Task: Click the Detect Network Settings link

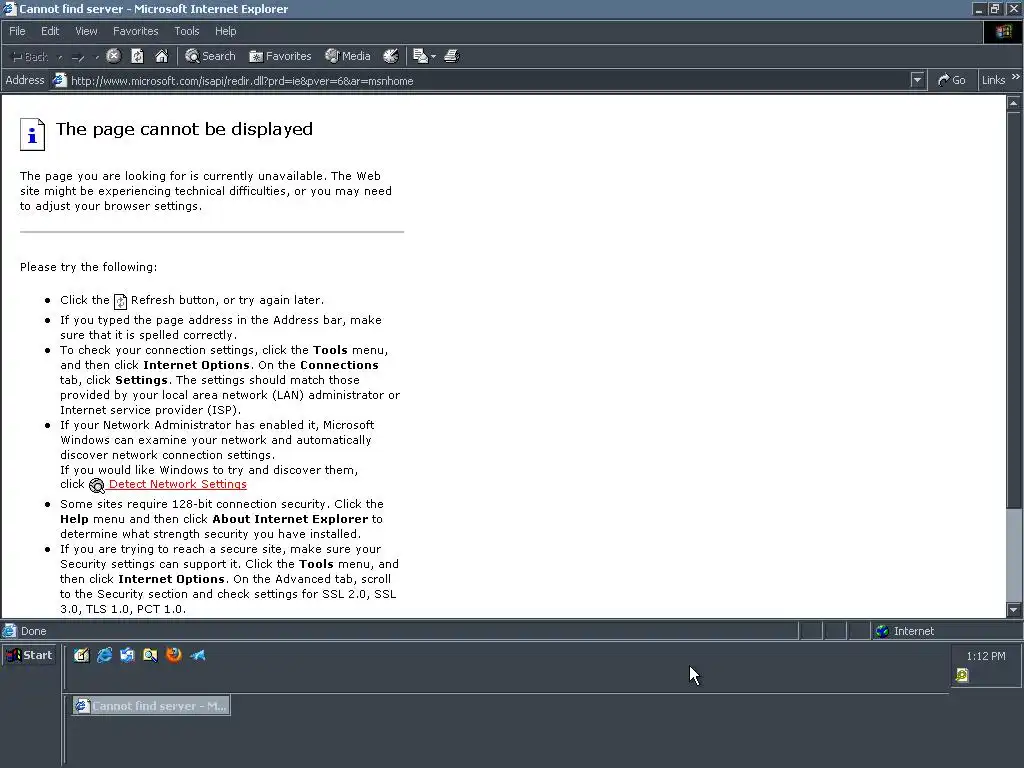Action: (x=178, y=484)
